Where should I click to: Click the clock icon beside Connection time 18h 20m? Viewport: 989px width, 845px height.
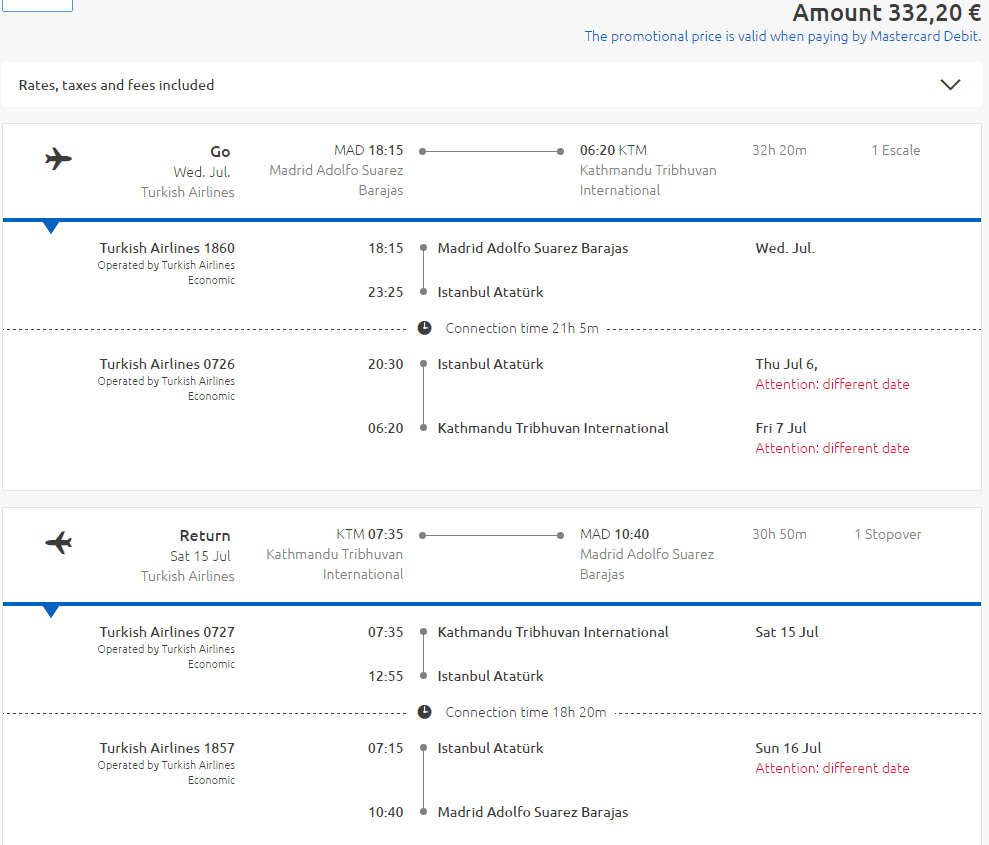tap(424, 712)
